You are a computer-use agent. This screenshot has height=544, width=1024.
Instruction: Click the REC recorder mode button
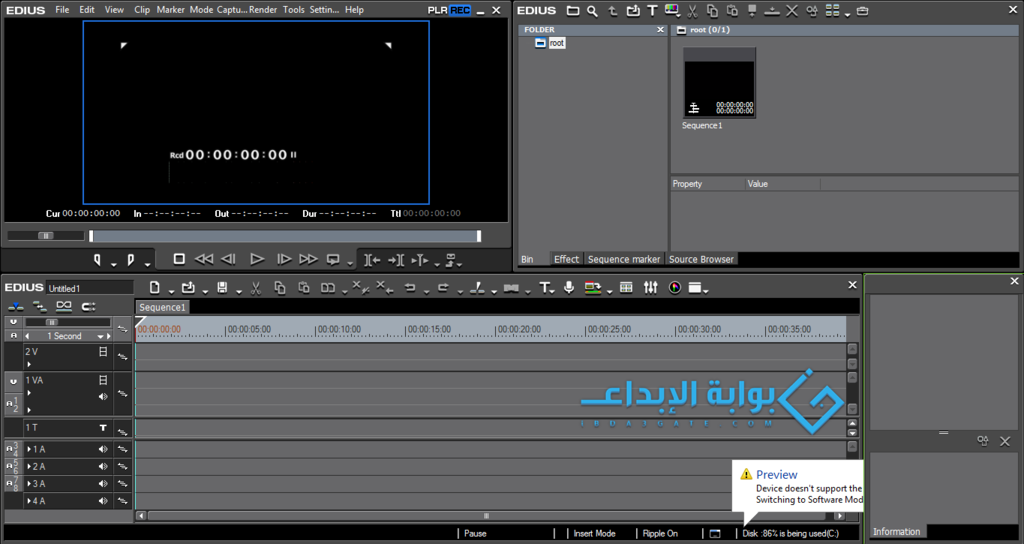[x=460, y=10]
